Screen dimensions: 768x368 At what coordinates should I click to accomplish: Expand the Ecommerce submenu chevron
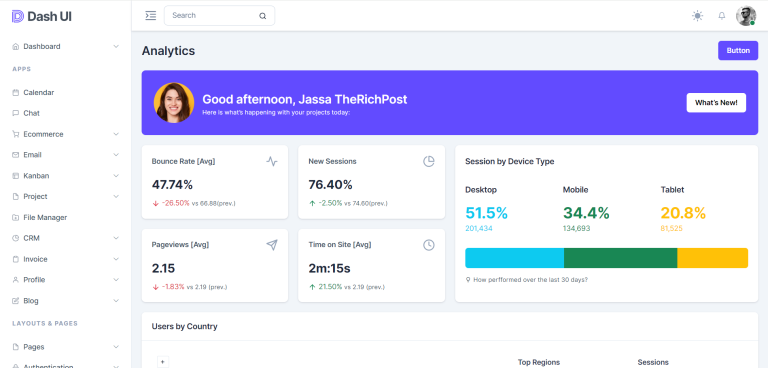point(116,134)
